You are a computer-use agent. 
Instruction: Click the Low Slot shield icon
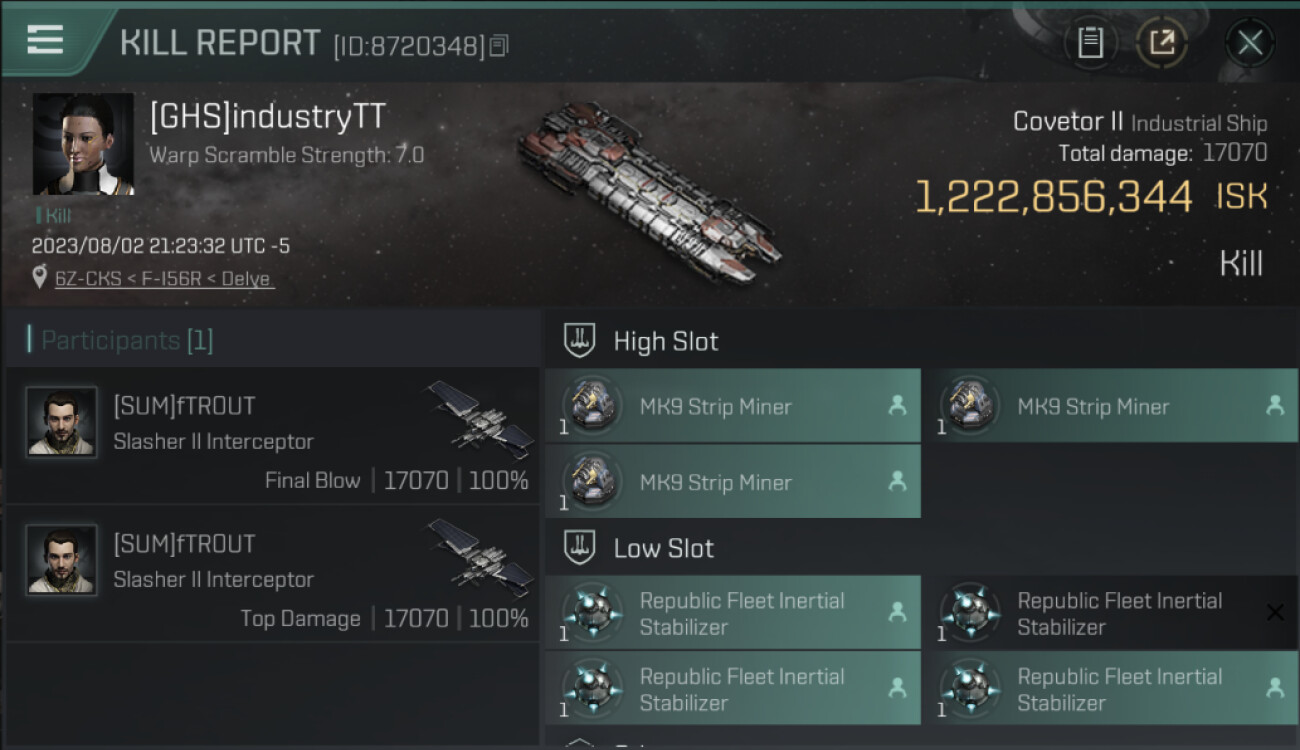580,547
